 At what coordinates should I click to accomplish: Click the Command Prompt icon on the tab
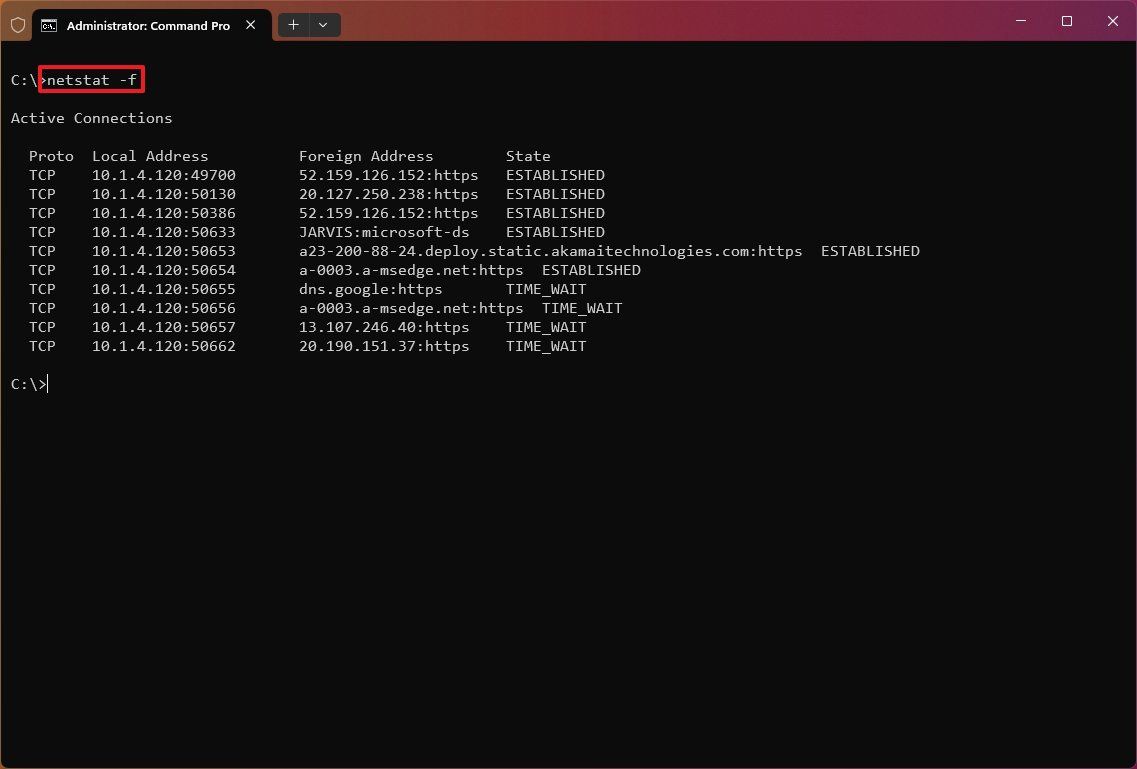pos(50,25)
